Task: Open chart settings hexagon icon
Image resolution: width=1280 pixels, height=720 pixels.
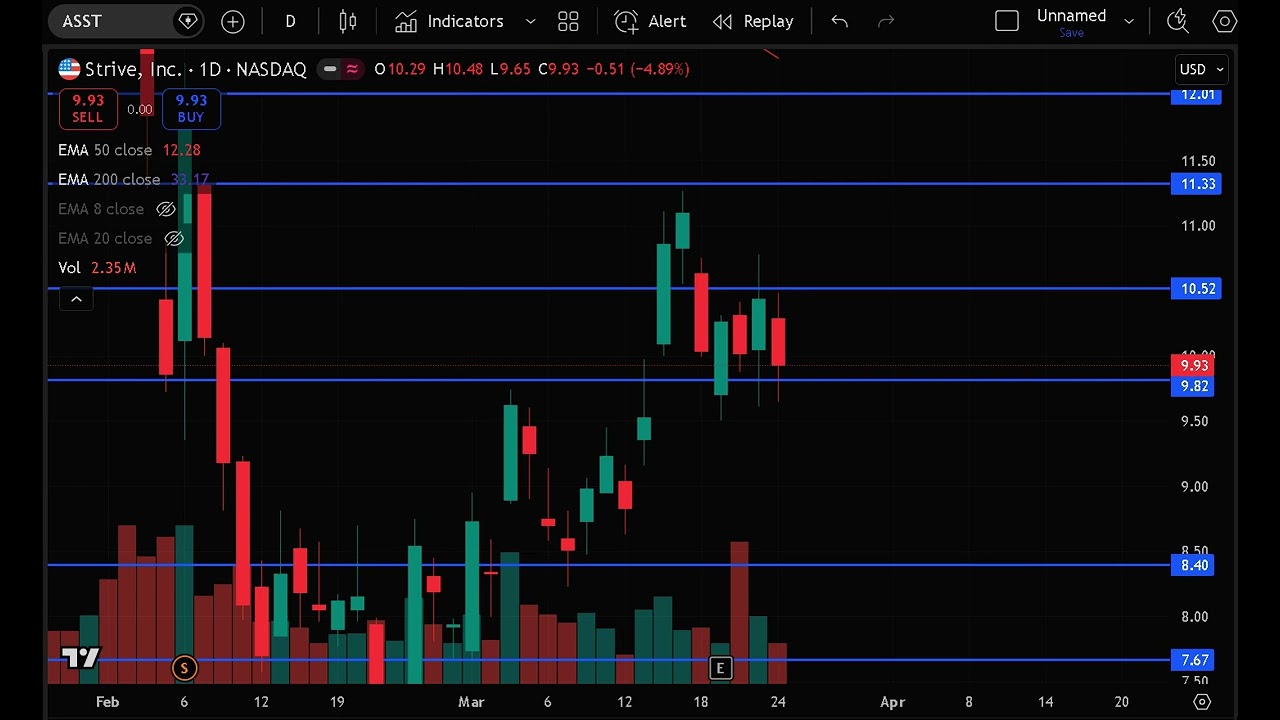Action: tap(1224, 21)
